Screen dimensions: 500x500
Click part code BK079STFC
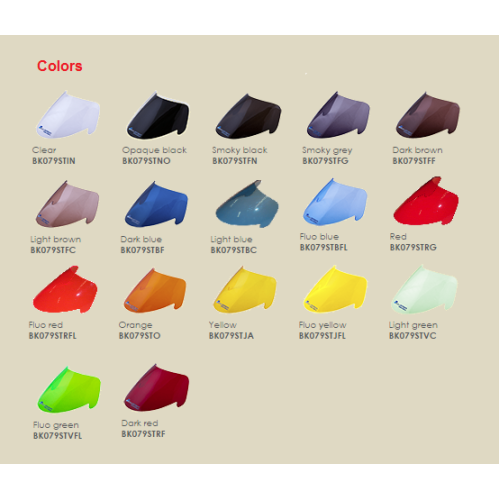click(53, 250)
